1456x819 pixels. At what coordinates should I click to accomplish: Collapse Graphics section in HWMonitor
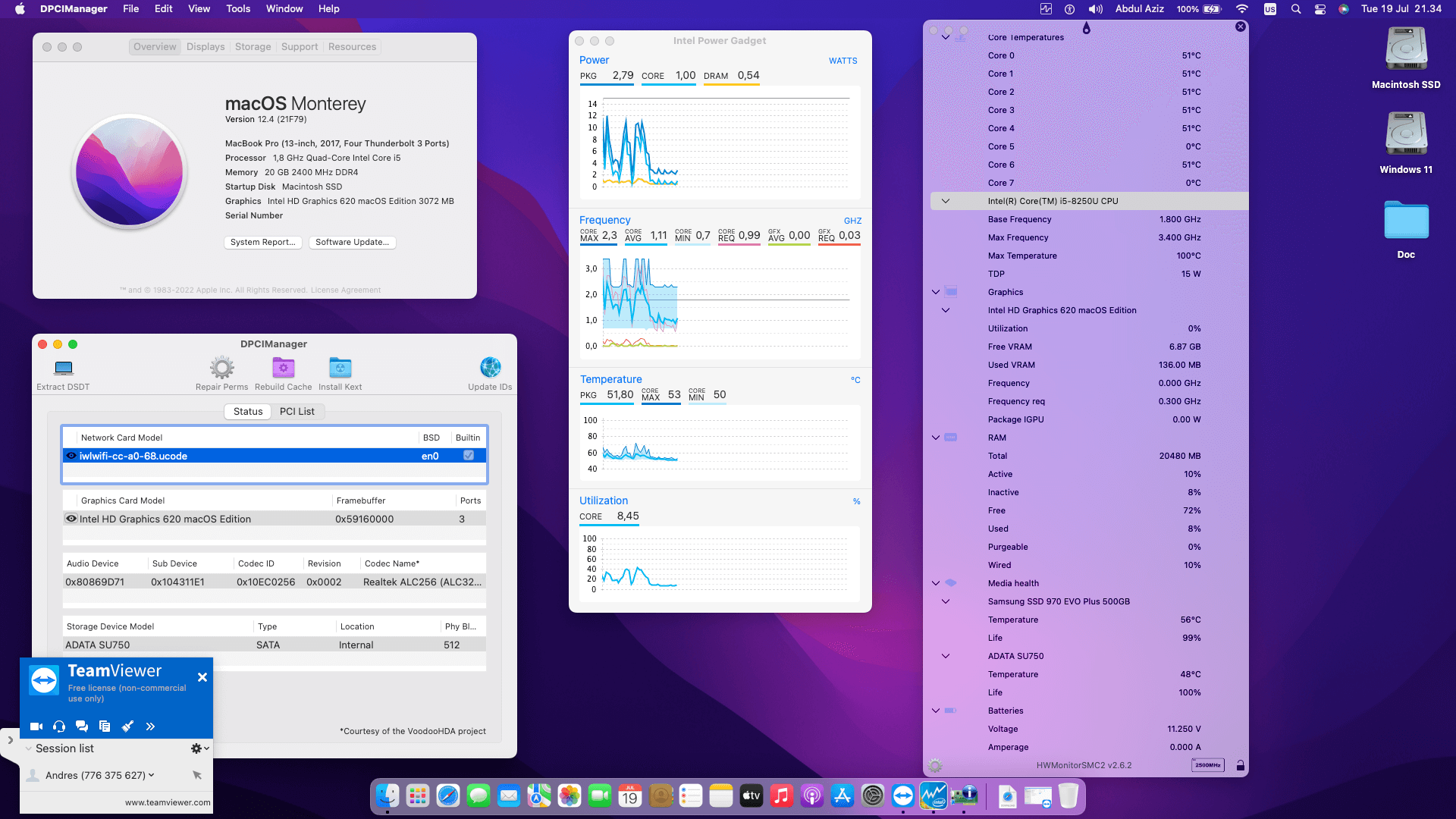(936, 292)
